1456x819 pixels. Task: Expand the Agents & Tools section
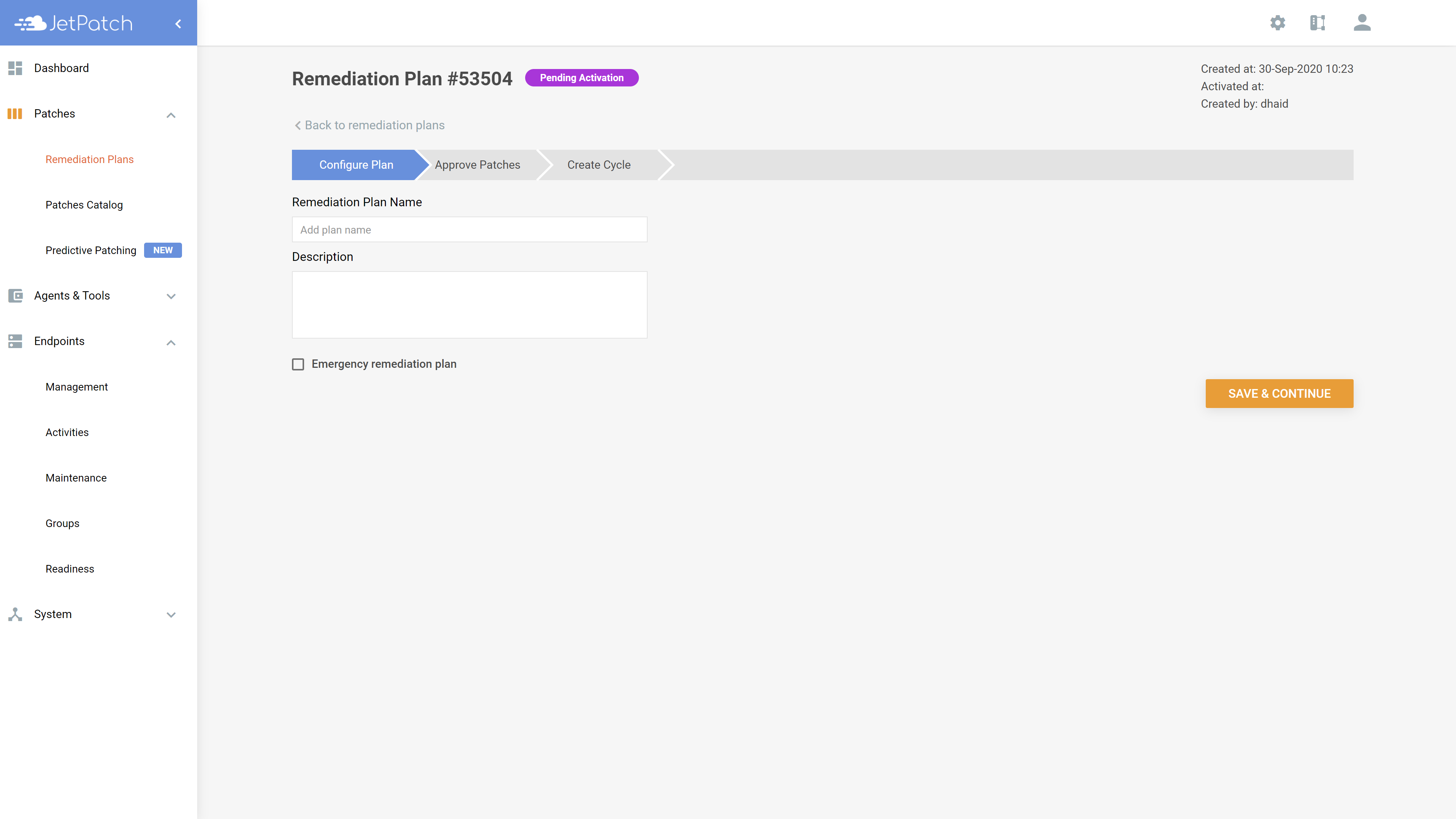(x=171, y=296)
